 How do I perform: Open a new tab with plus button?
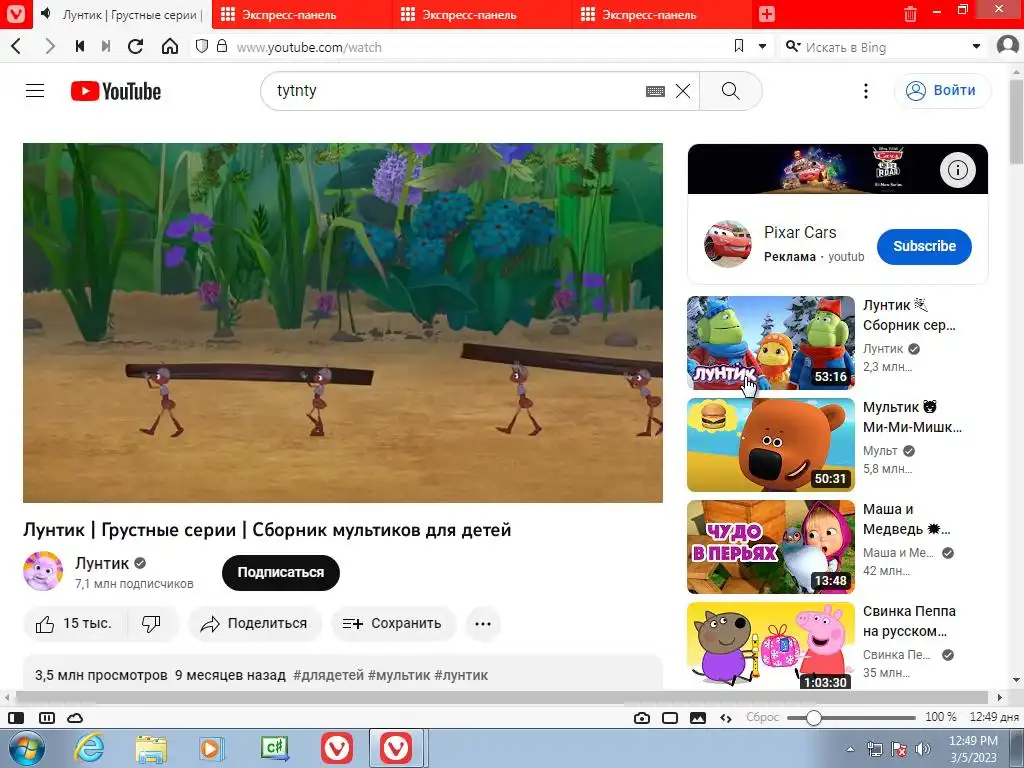click(767, 14)
